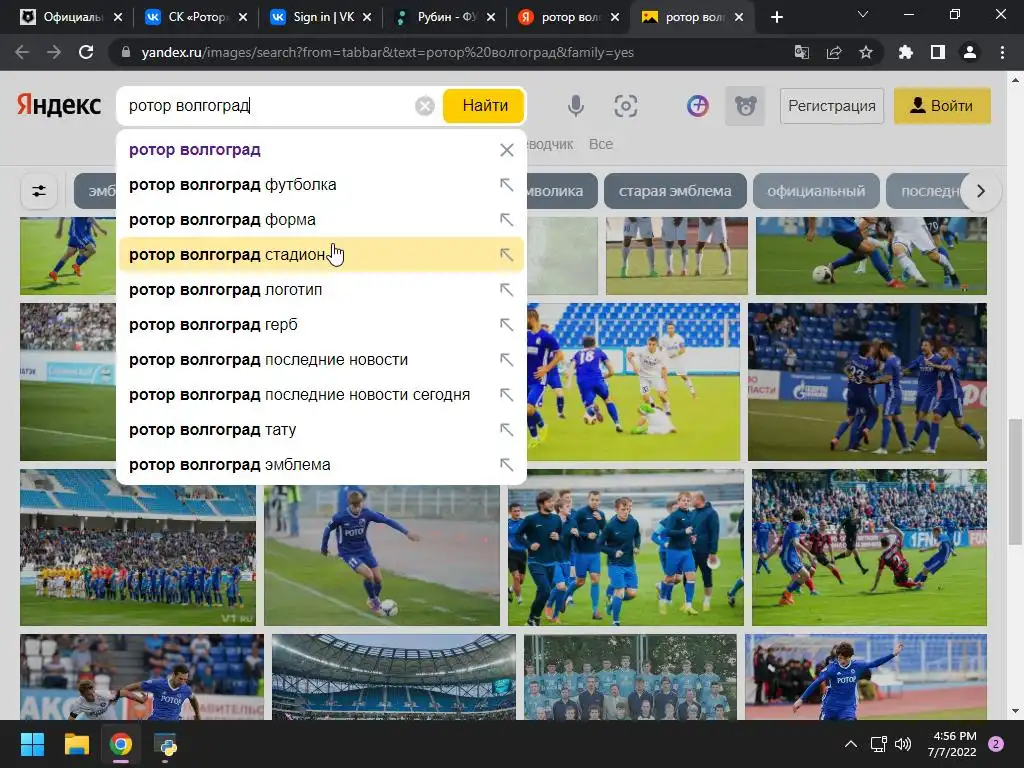Open the Windows Start menu

32,744
